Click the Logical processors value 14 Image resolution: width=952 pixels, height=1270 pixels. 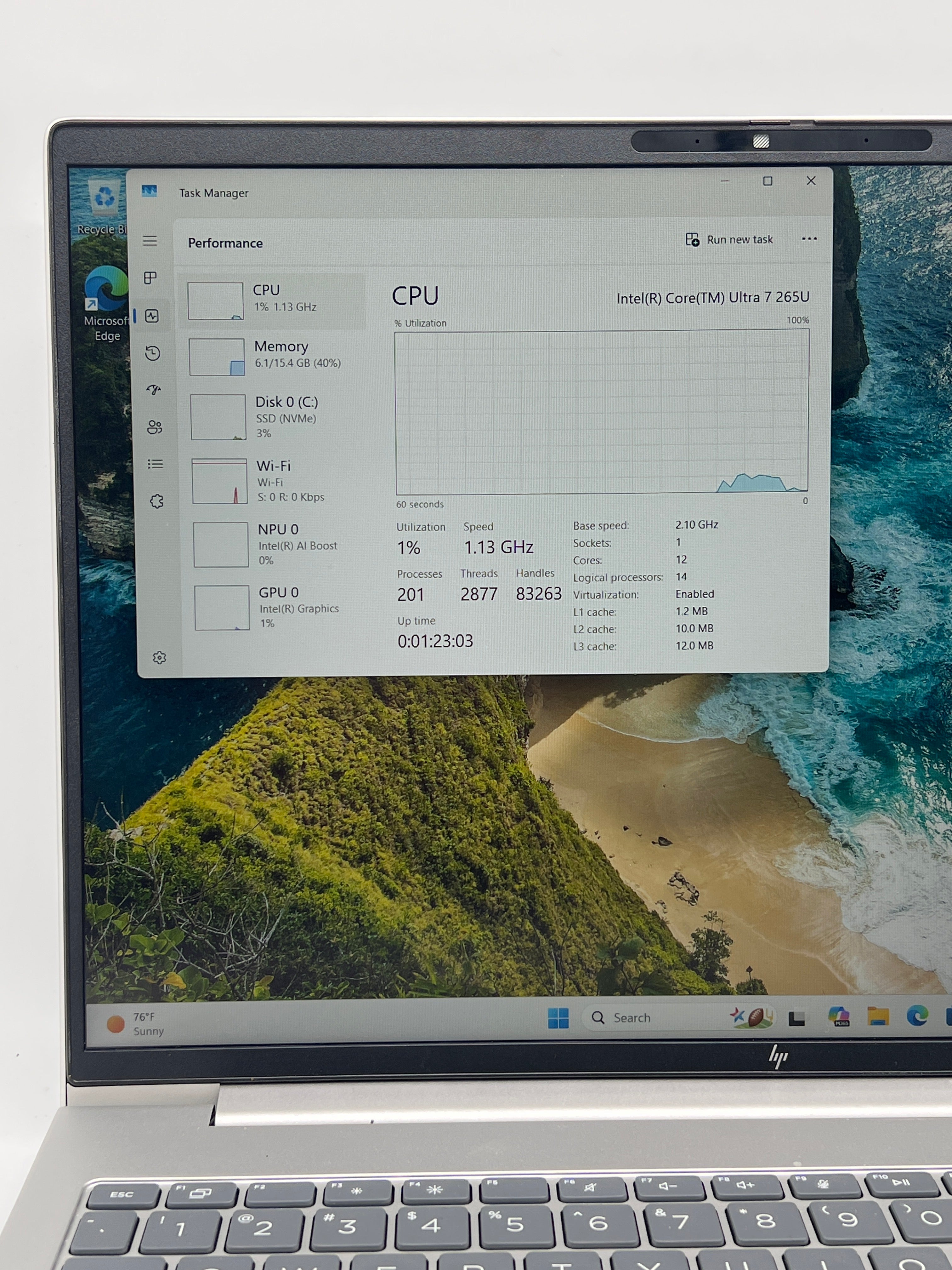click(x=681, y=576)
